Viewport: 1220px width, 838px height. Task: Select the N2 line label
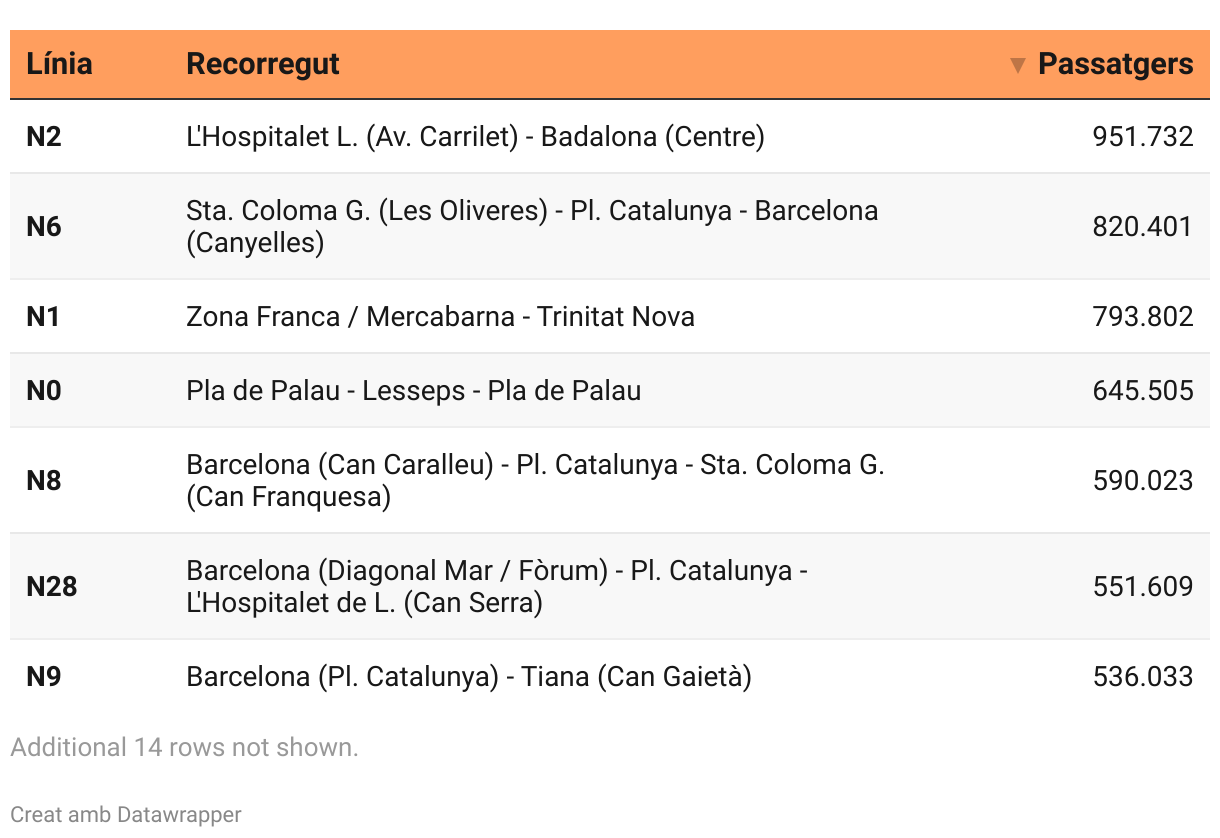click(x=44, y=136)
